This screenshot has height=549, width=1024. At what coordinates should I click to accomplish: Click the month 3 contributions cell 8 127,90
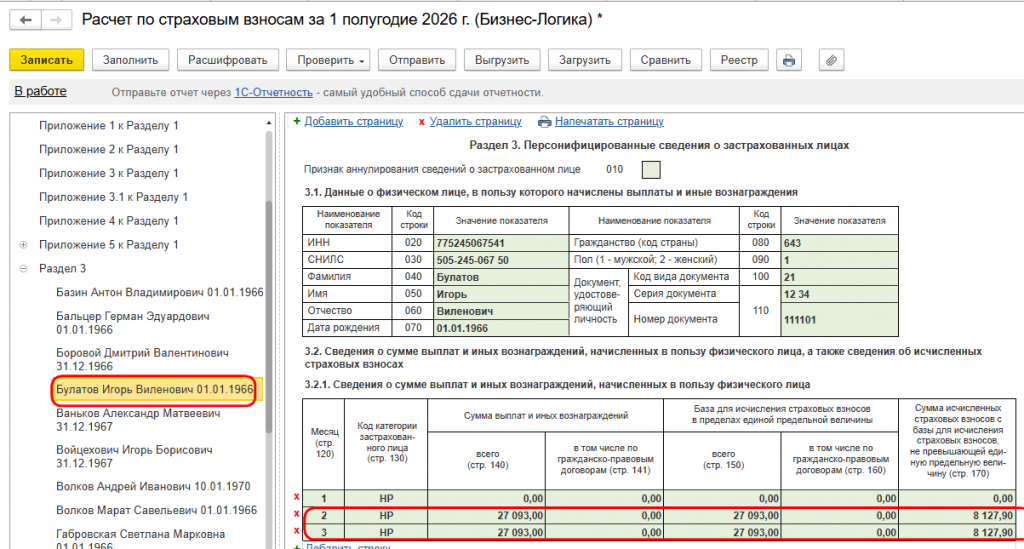957,532
